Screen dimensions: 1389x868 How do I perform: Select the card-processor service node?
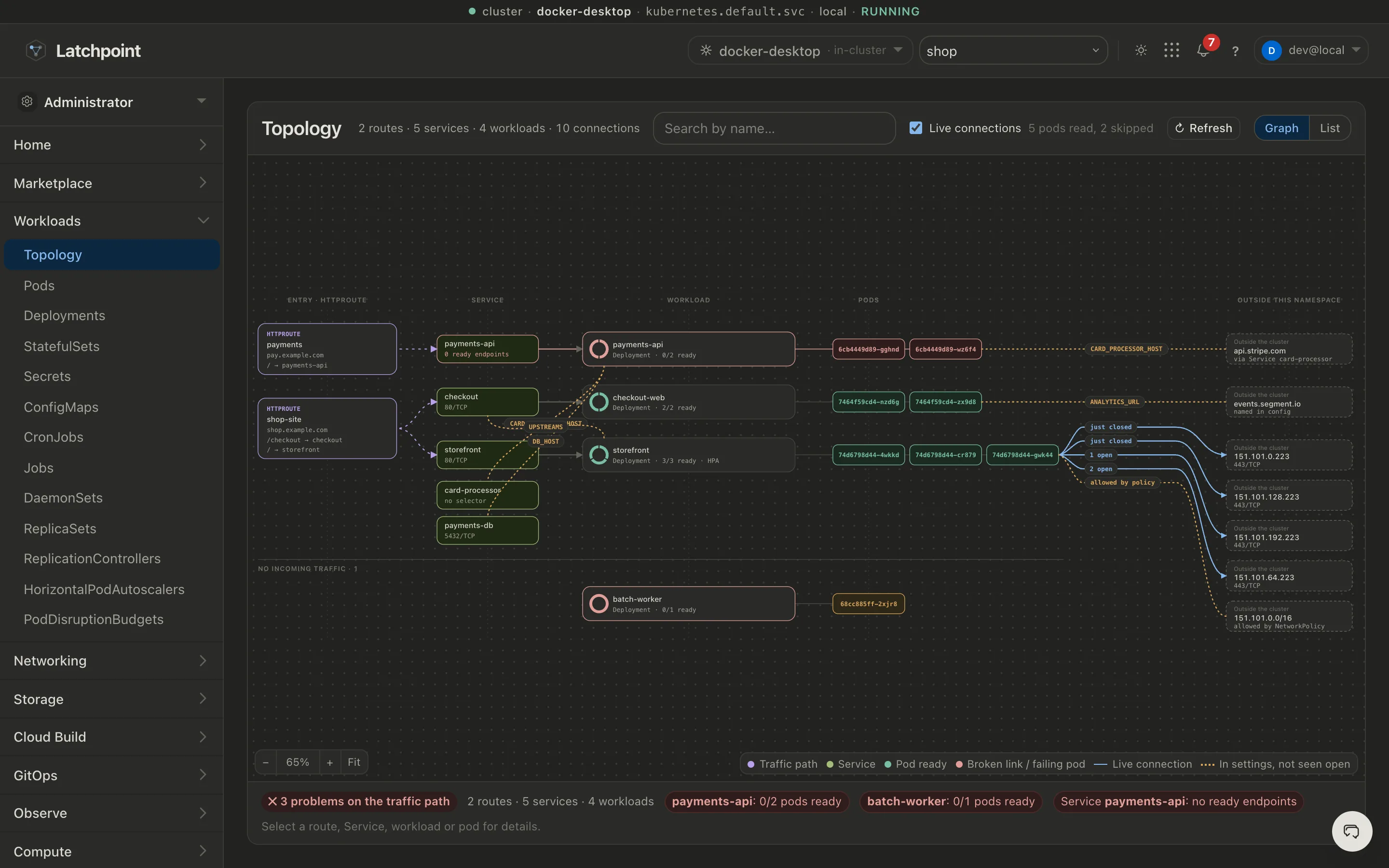tap(487, 495)
